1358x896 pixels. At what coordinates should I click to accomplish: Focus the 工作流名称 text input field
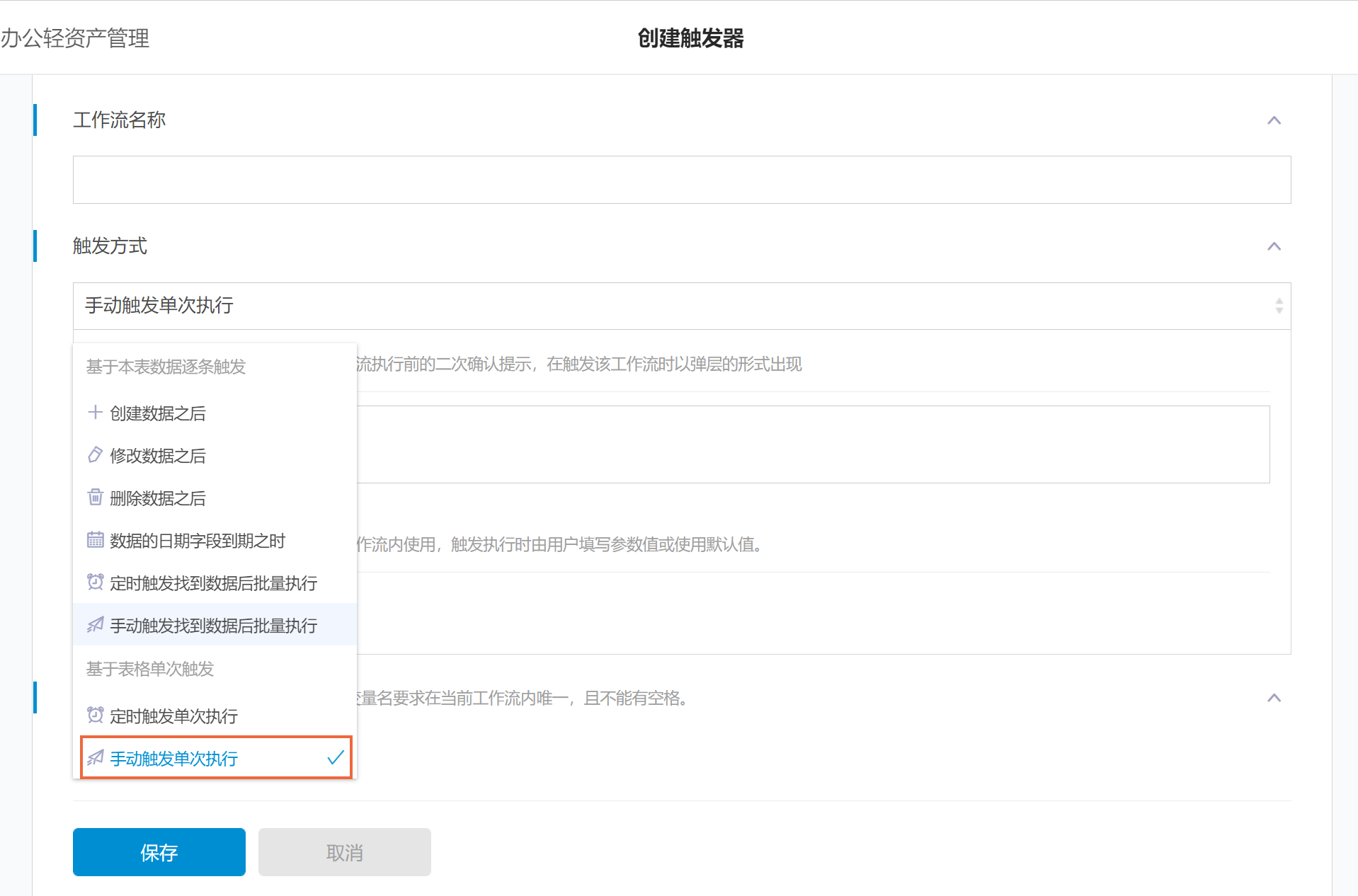681,180
